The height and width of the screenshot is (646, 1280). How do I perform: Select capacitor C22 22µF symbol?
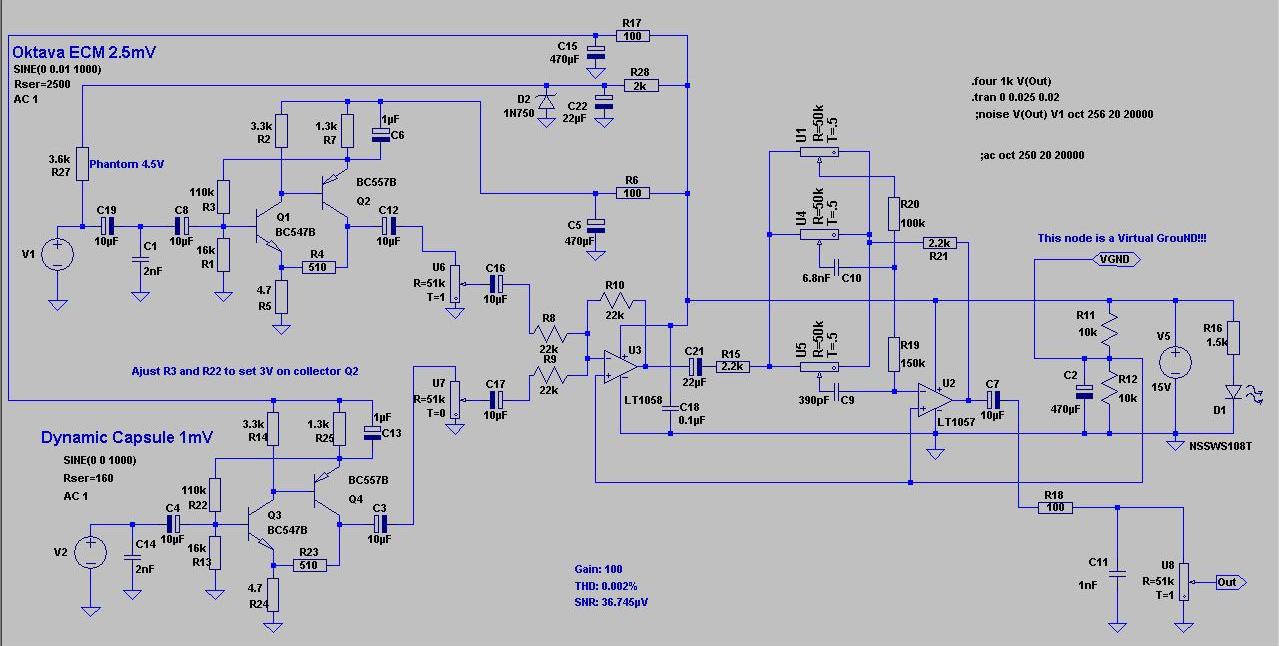605,101
